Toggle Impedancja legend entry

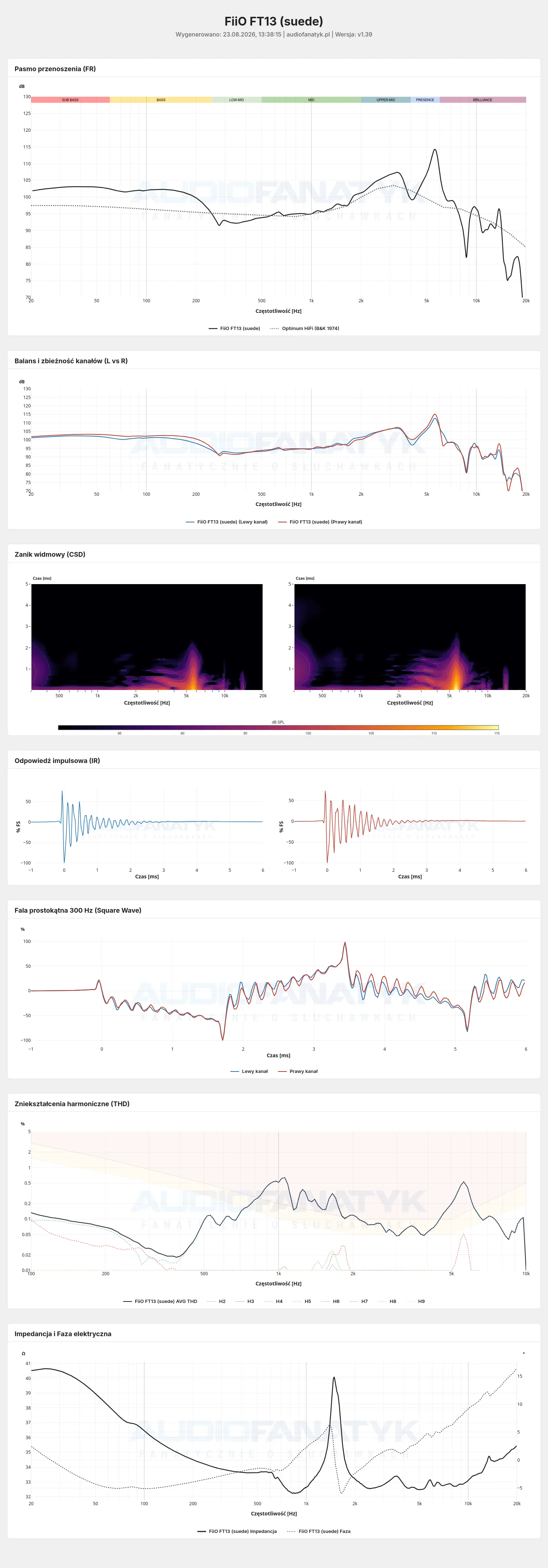coord(237,1531)
